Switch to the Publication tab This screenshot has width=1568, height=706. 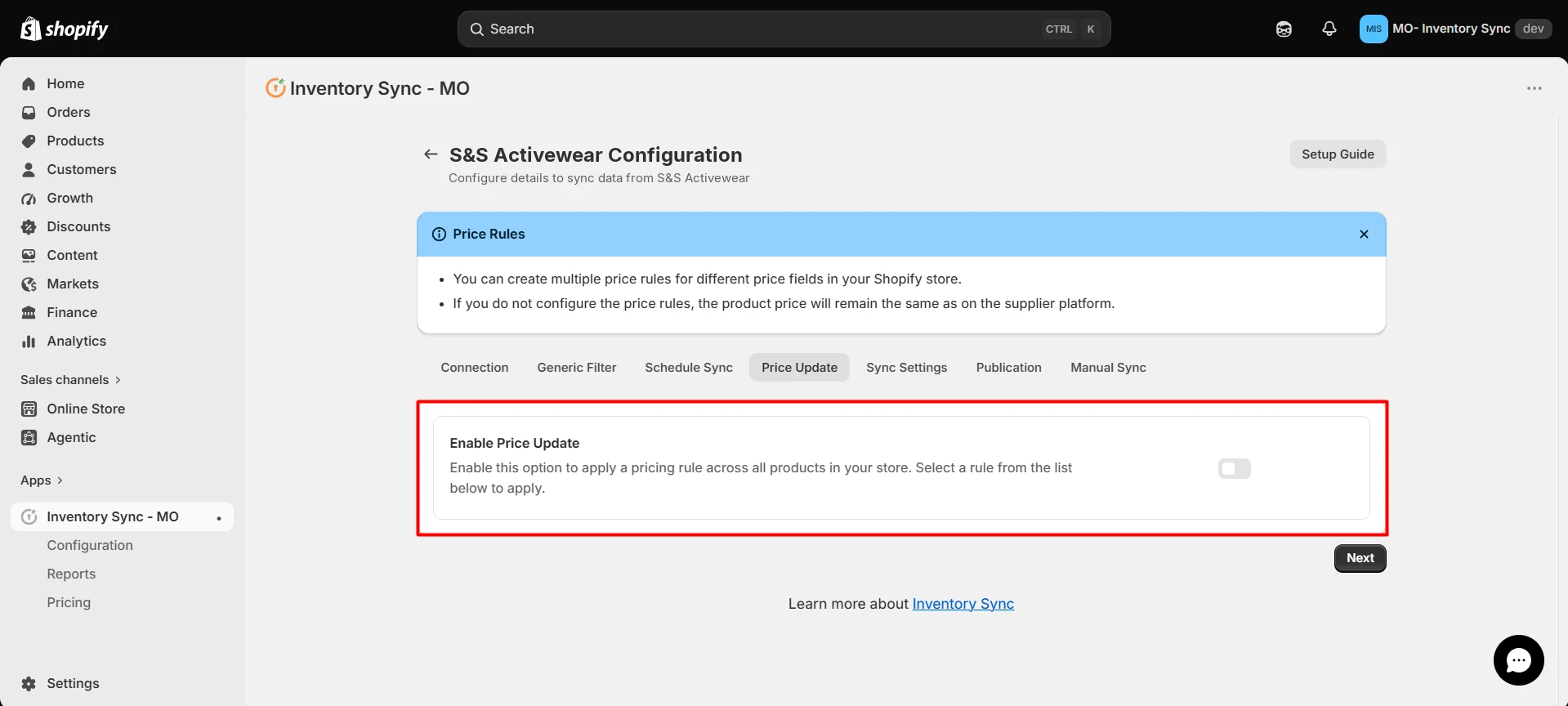[x=1009, y=368]
